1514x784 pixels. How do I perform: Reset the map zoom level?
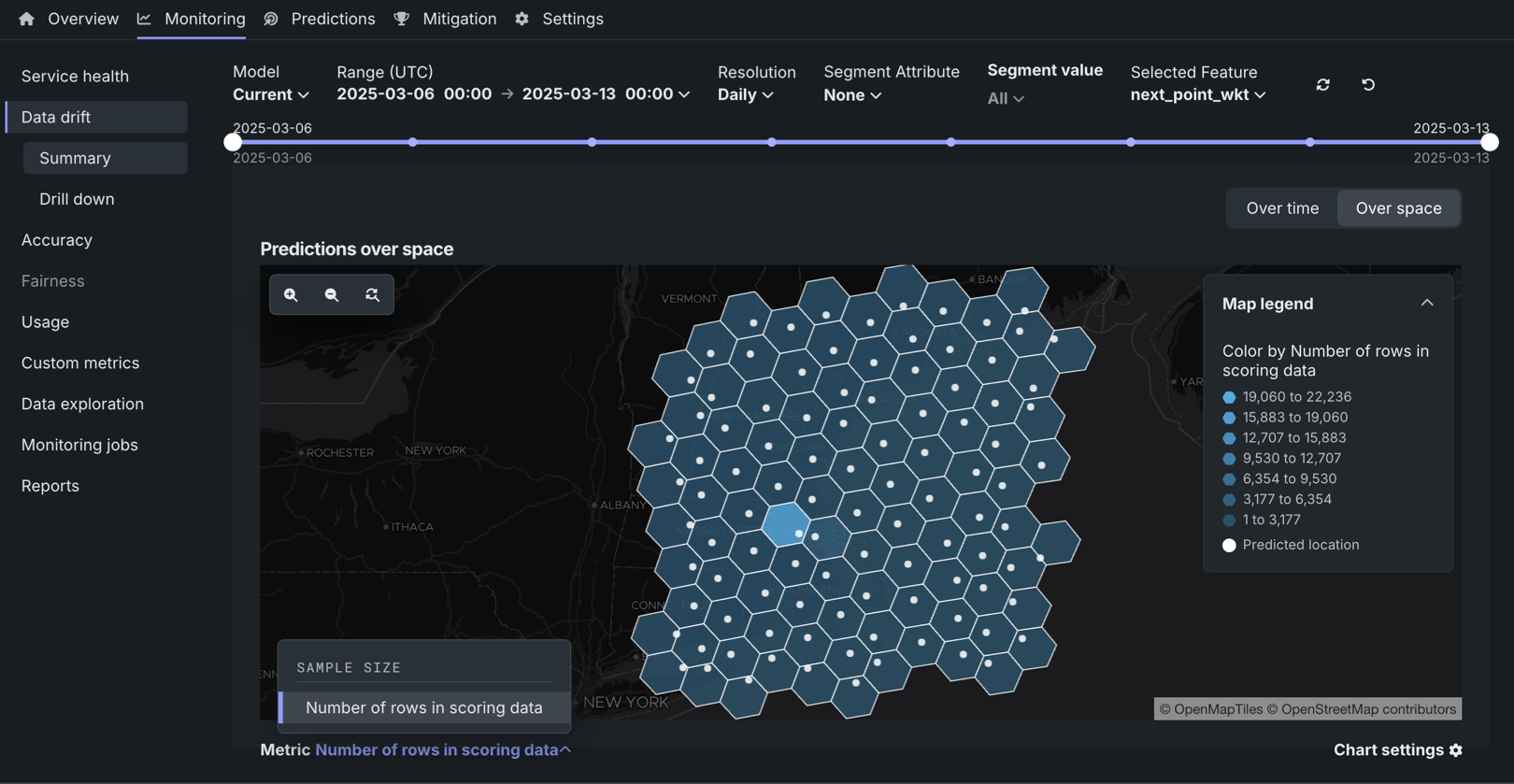click(x=372, y=294)
